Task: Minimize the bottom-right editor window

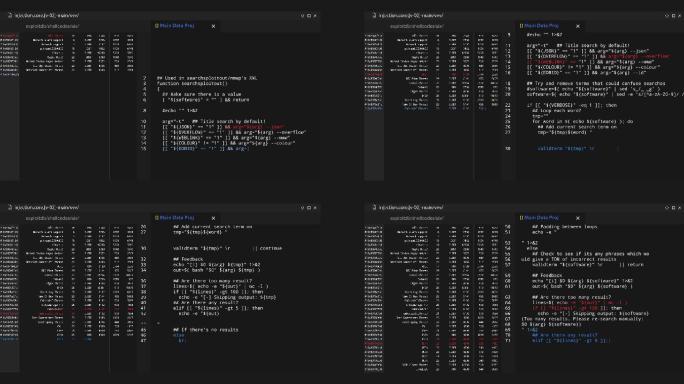Action: [x=667, y=208]
